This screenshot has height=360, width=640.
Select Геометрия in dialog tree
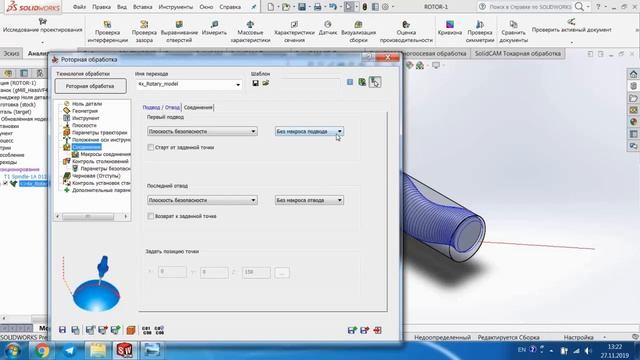coord(84,111)
